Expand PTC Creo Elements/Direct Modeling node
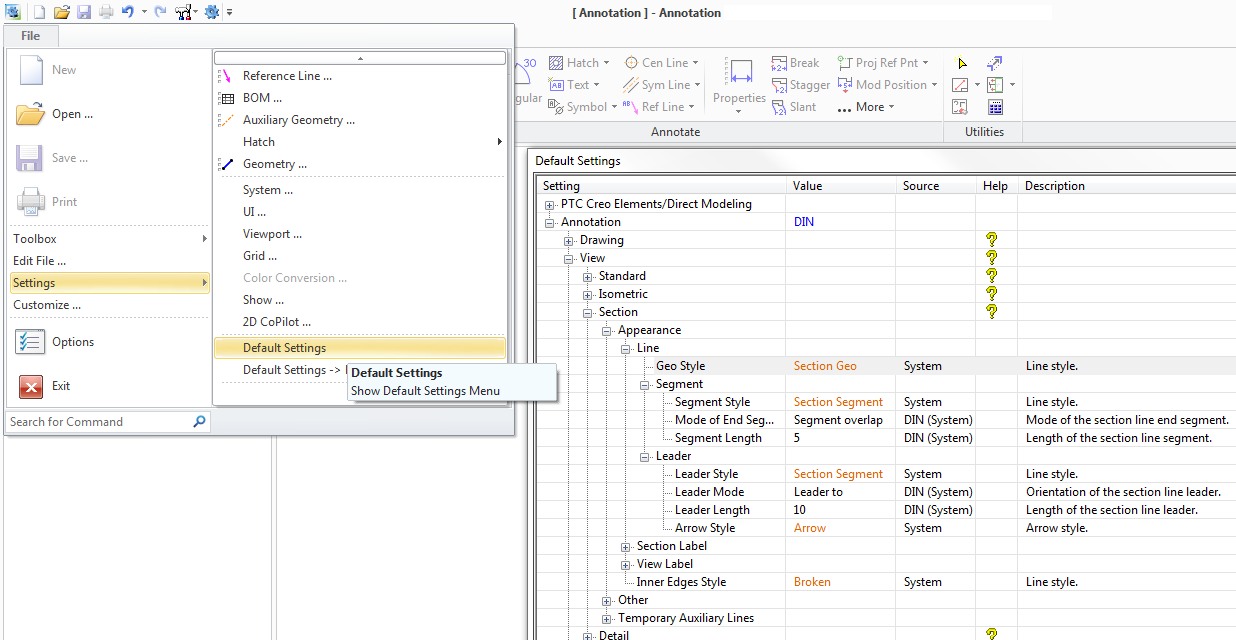The height and width of the screenshot is (640, 1236). pyautogui.click(x=550, y=204)
